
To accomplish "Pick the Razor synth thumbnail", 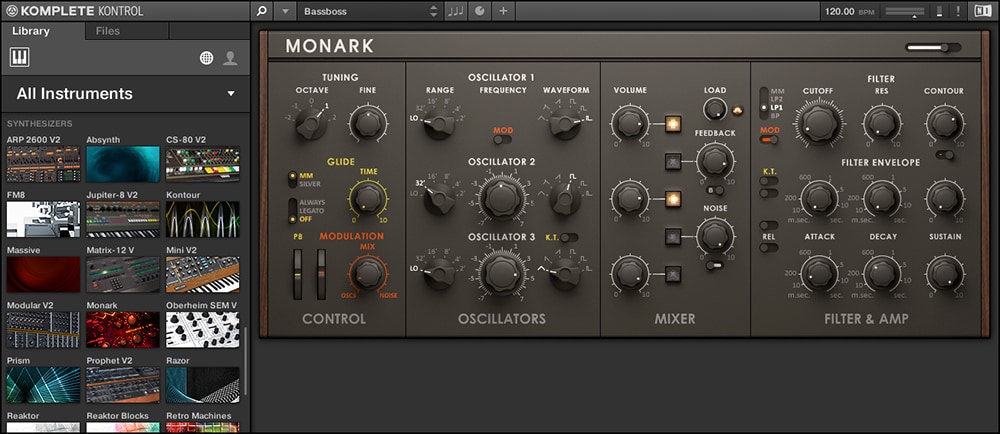I will point(203,384).
